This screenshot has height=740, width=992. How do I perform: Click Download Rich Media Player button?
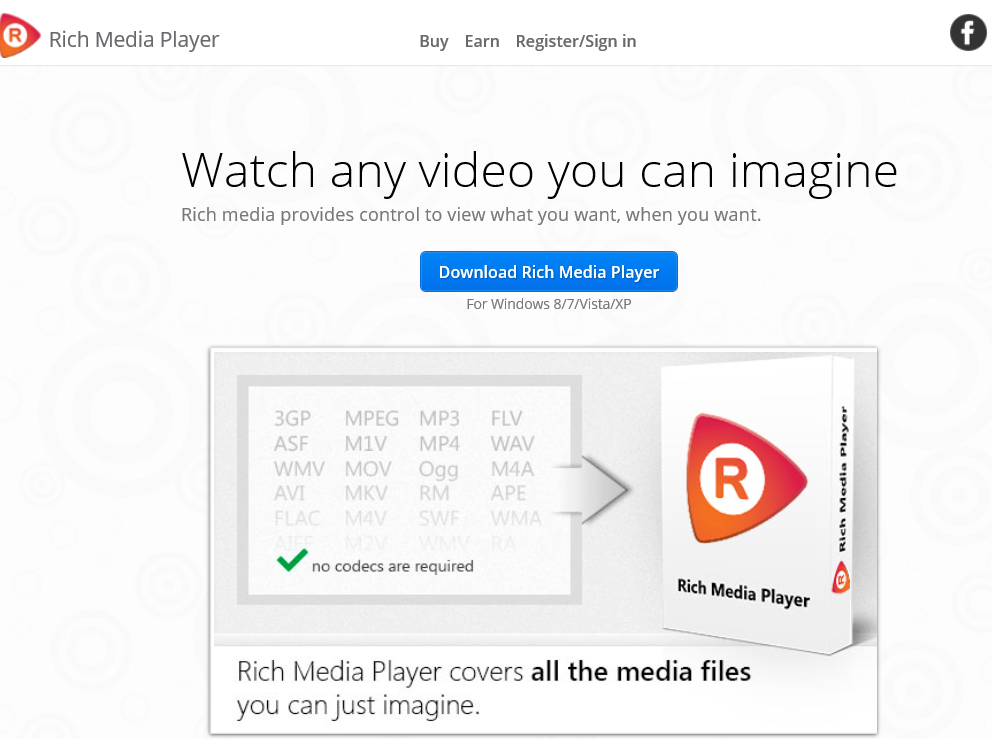(549, 272)
